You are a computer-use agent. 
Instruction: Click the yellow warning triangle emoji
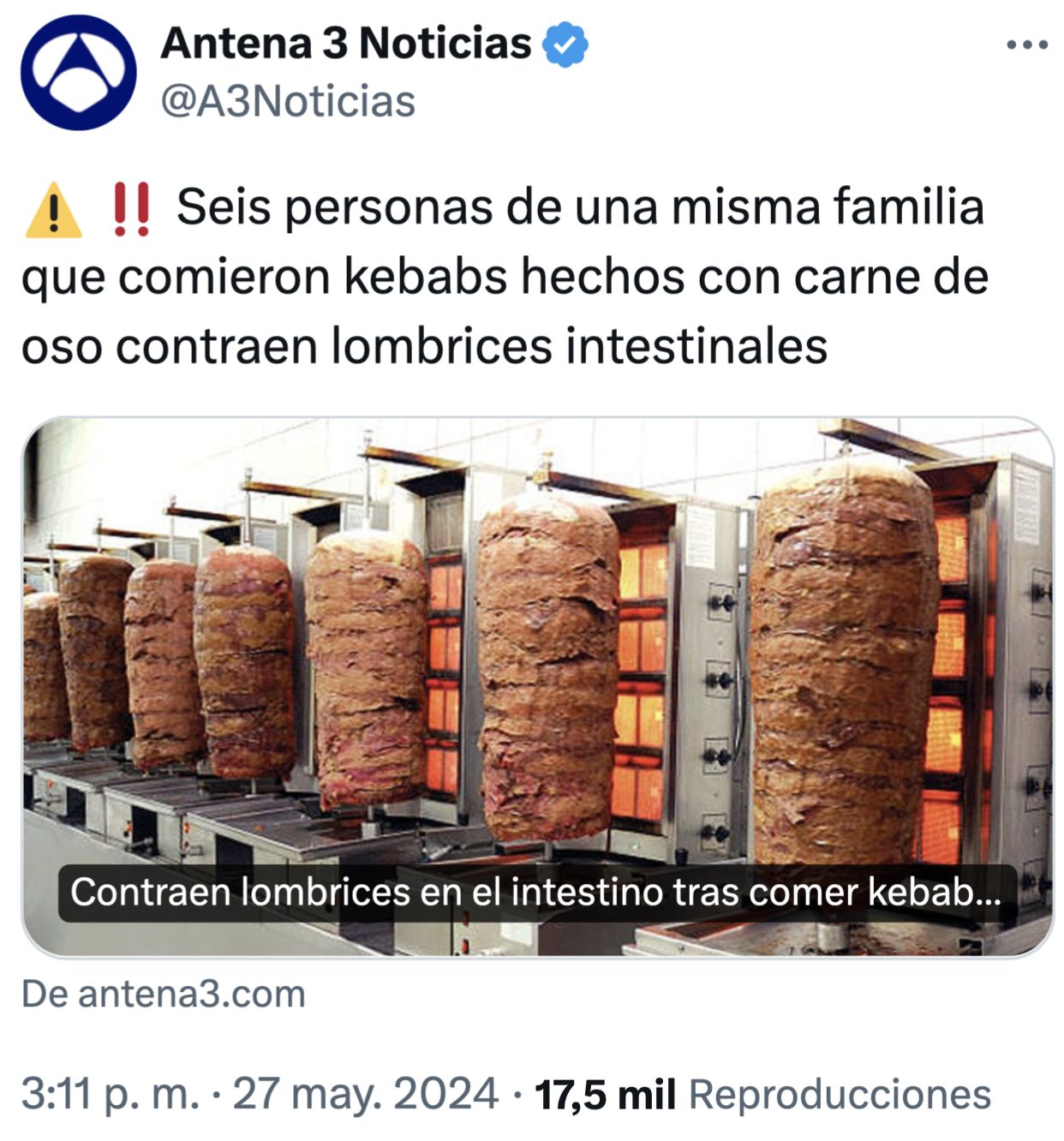click(x=54, y=210)
